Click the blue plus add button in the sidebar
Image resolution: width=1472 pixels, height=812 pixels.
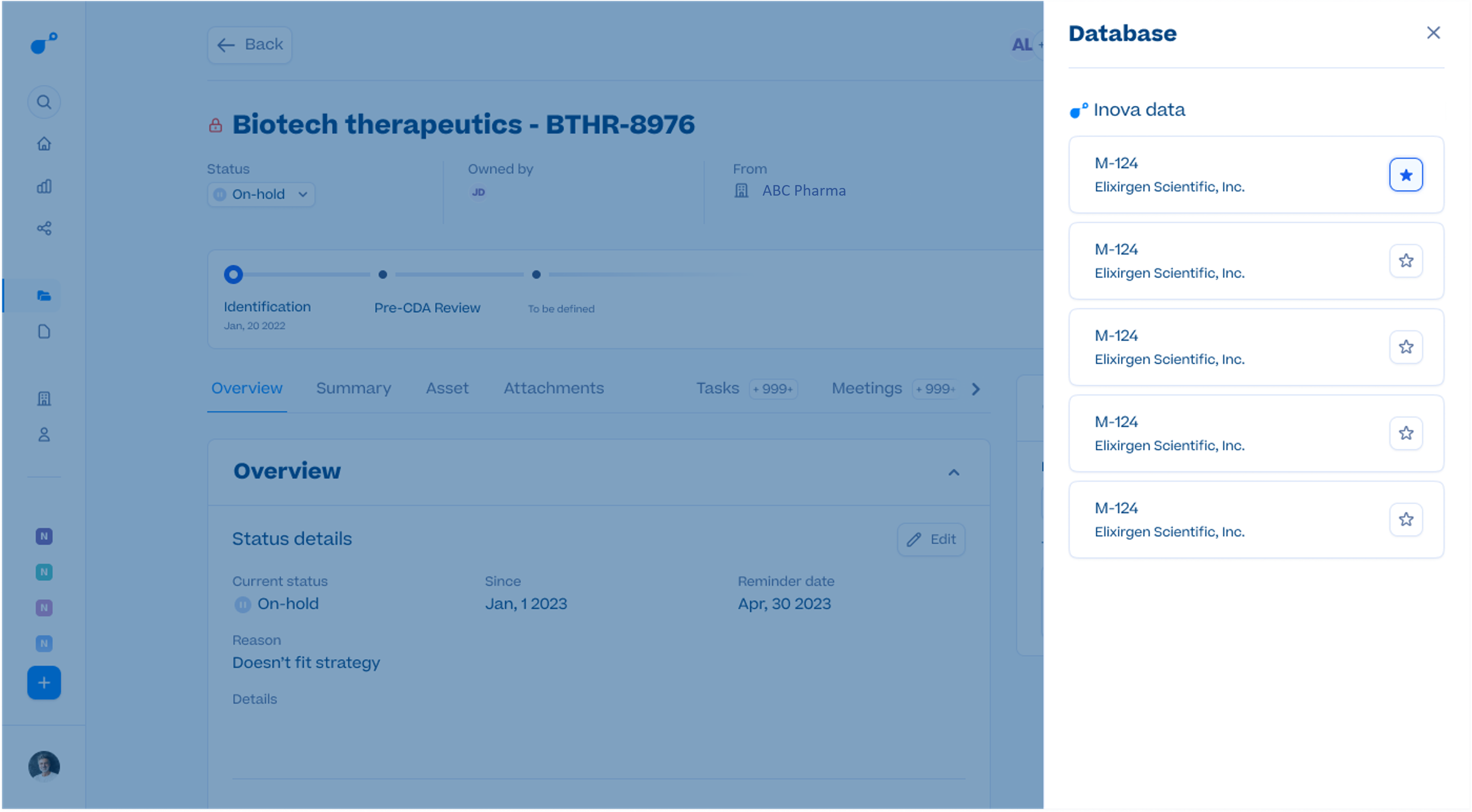44,683
